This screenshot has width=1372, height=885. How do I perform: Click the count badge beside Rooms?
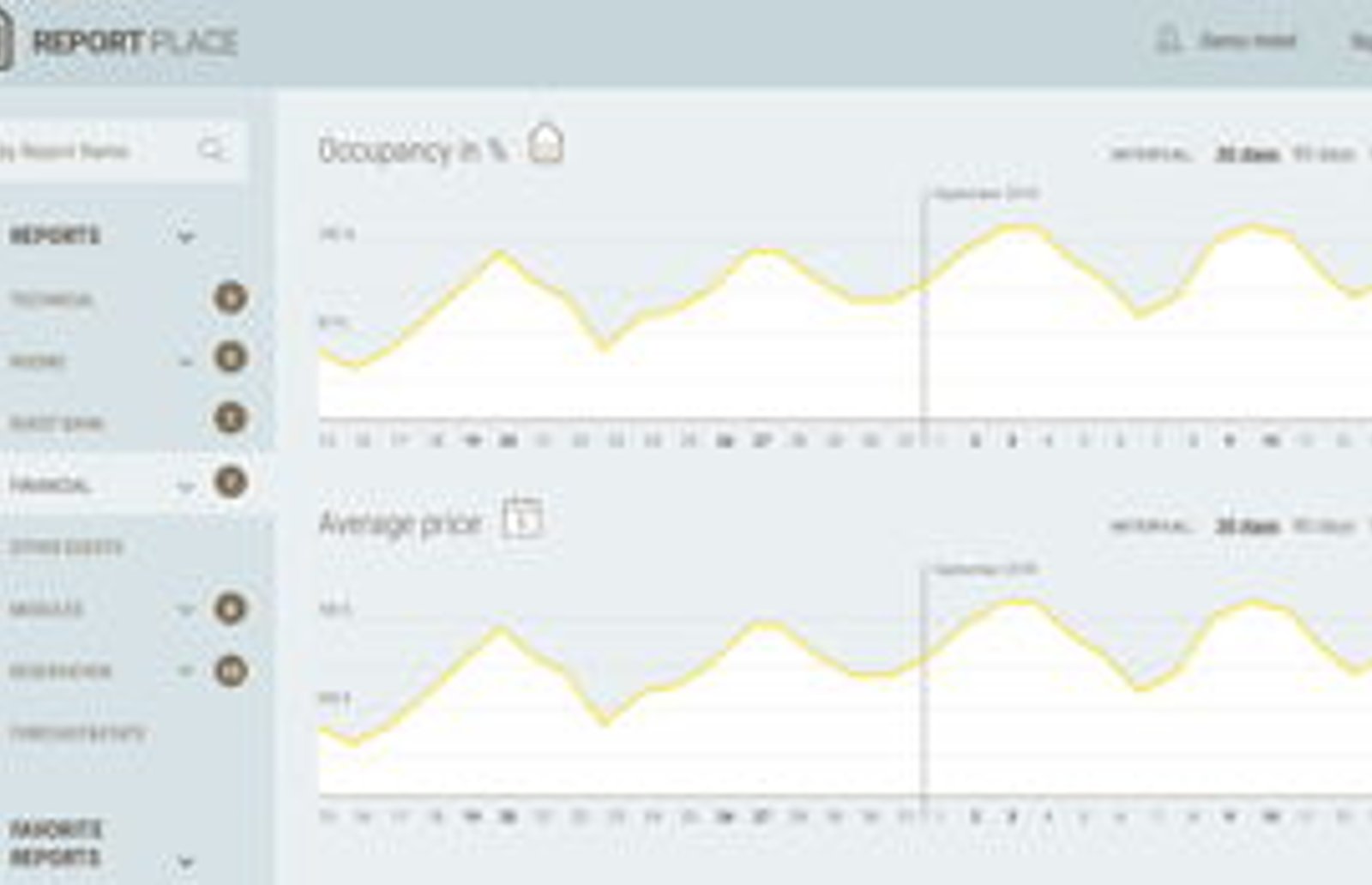pyautogui.click(x=230, y=357)
